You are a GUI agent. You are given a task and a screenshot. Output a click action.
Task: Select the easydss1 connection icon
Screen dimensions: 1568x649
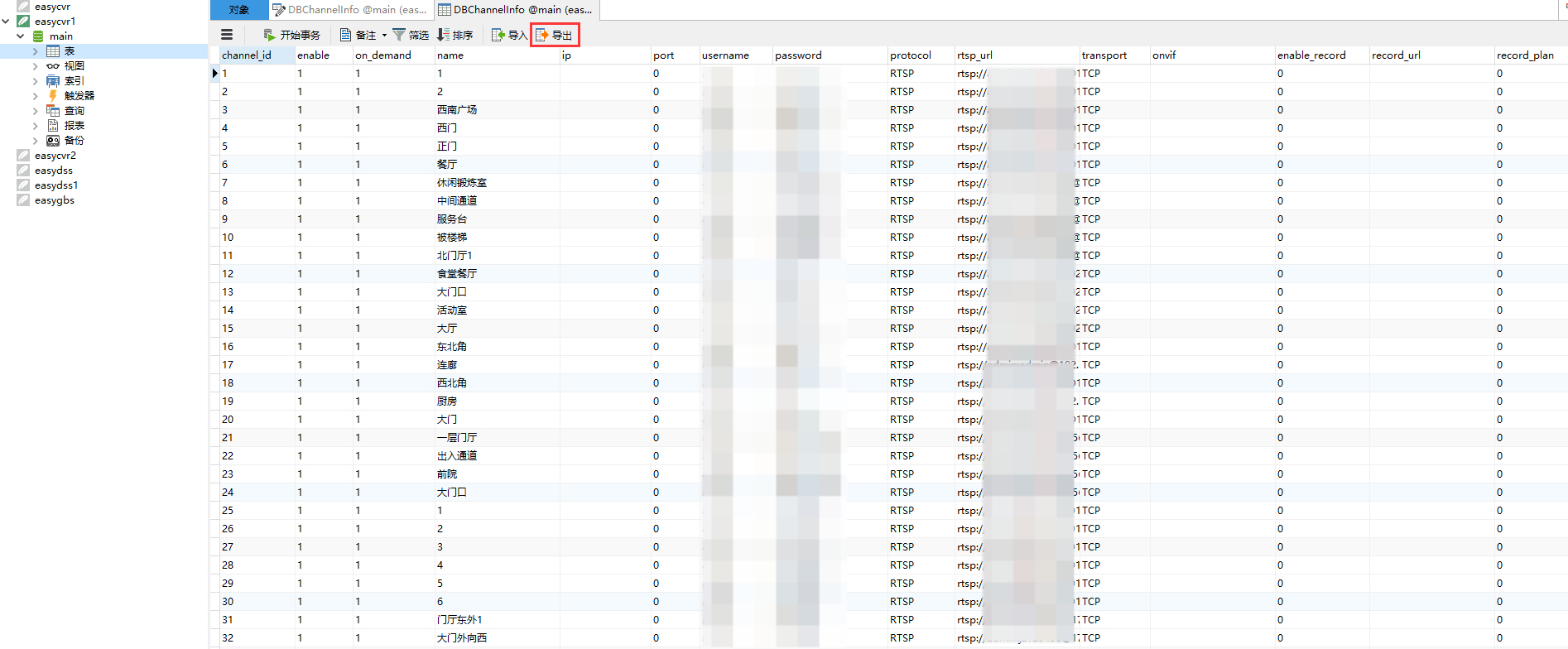coord(23,185)
